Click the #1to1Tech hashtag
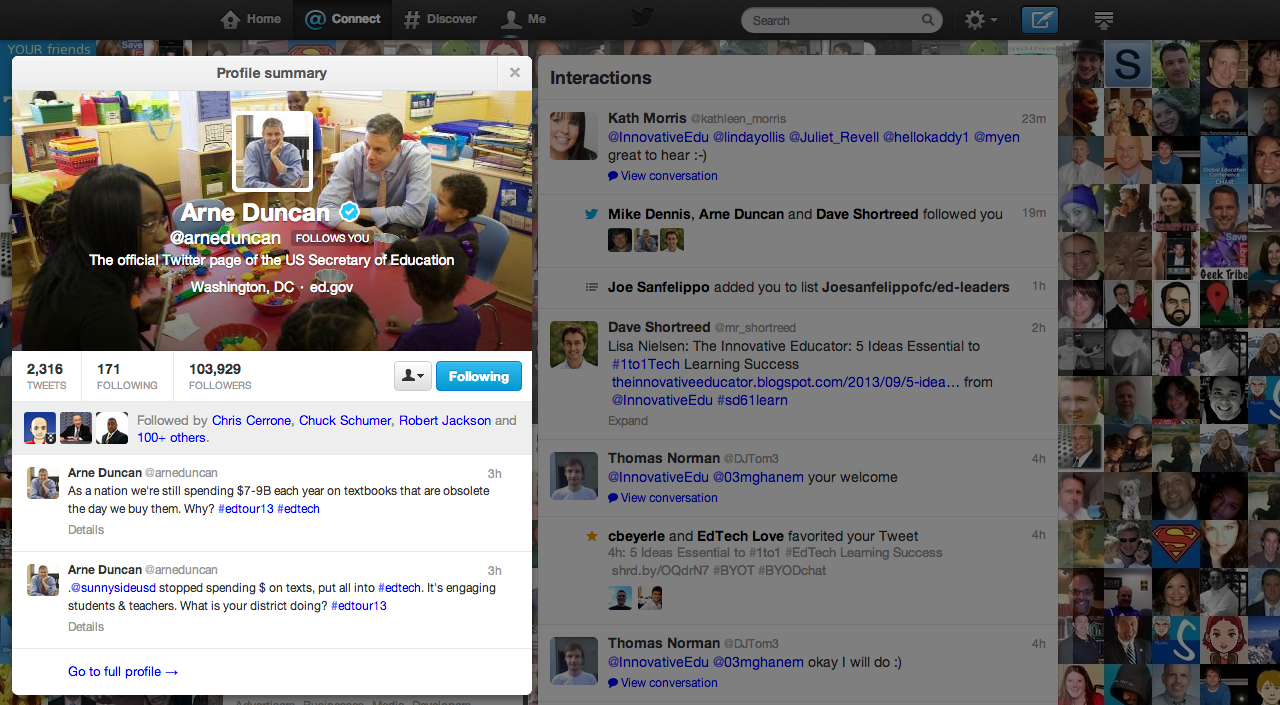The height and width of the screenshot is (705, 1280). [646, 364]
